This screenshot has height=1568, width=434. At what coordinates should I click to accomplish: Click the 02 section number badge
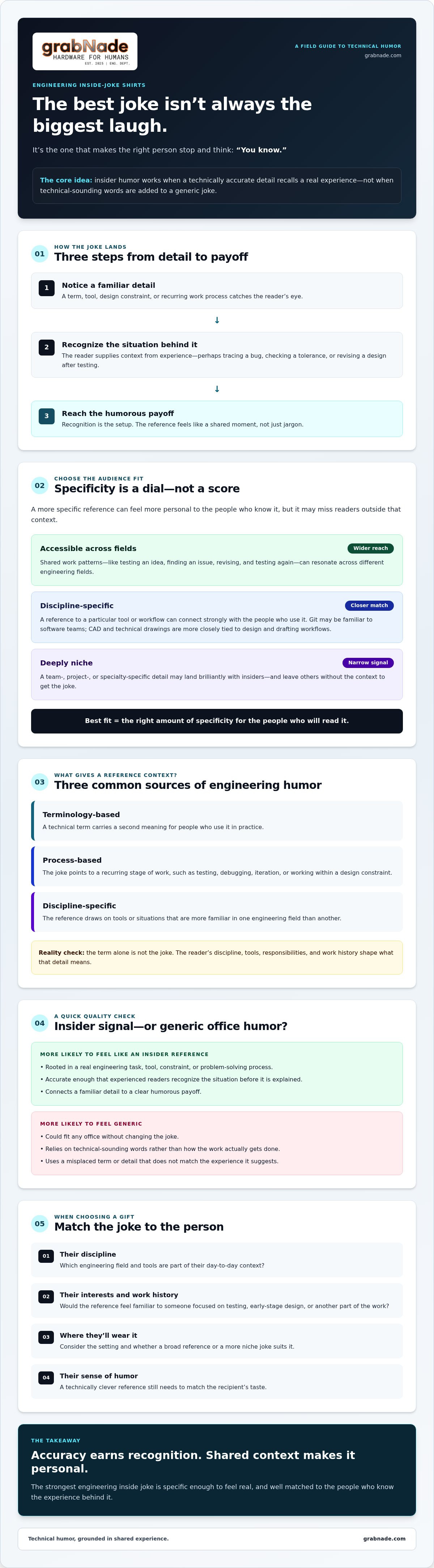point(39,486)
